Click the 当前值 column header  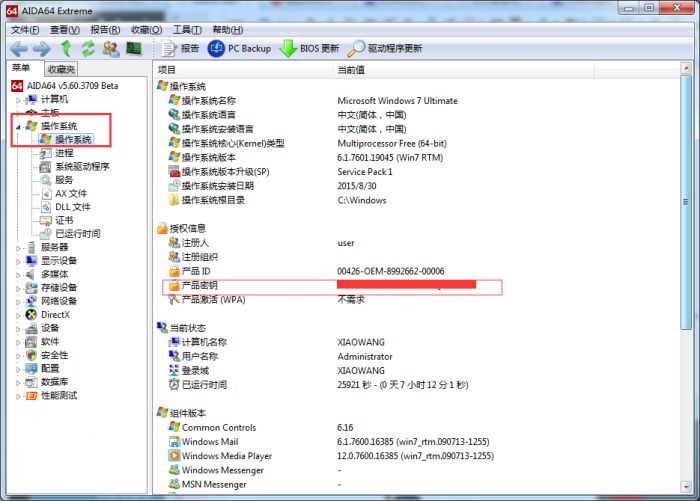click(x=463, y=70)
